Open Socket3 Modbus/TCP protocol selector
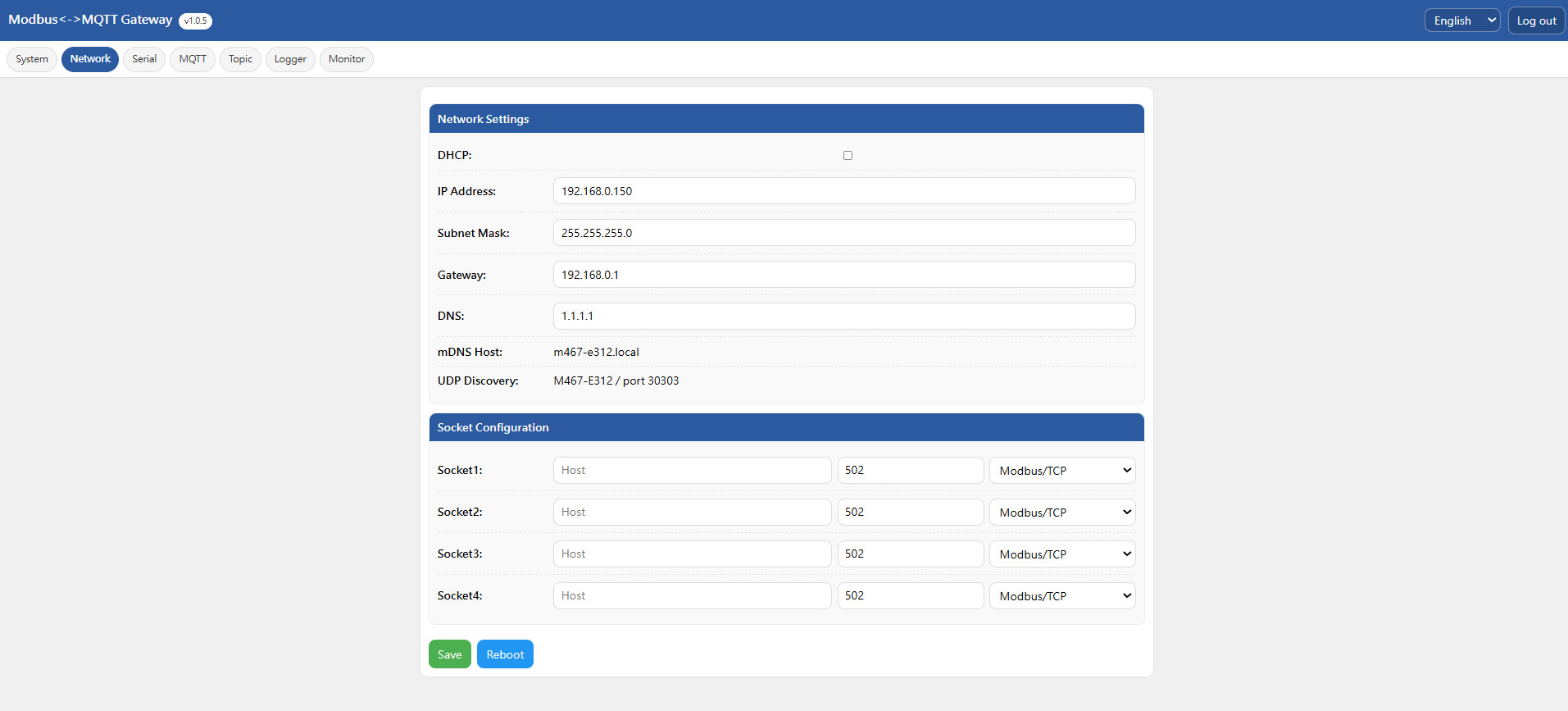 pyautogui.click(x=1062, y=554)
